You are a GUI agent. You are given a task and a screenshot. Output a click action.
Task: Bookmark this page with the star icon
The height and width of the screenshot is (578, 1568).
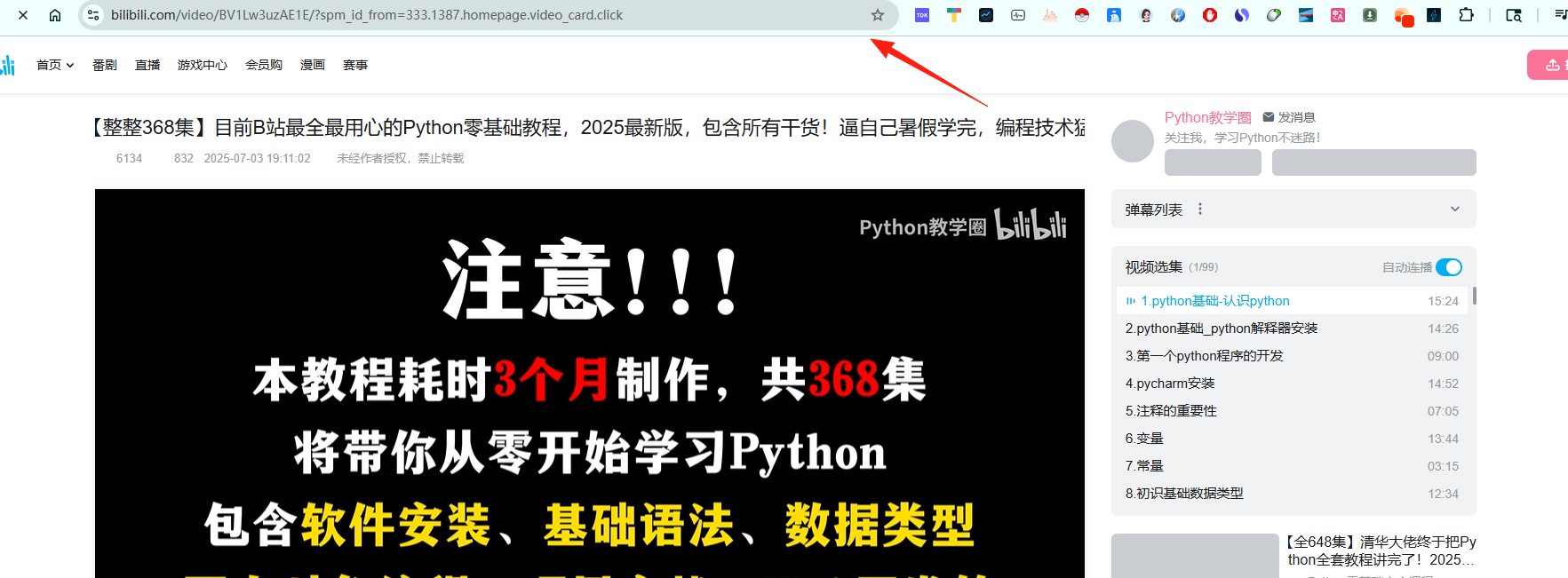tap(878, 15)
